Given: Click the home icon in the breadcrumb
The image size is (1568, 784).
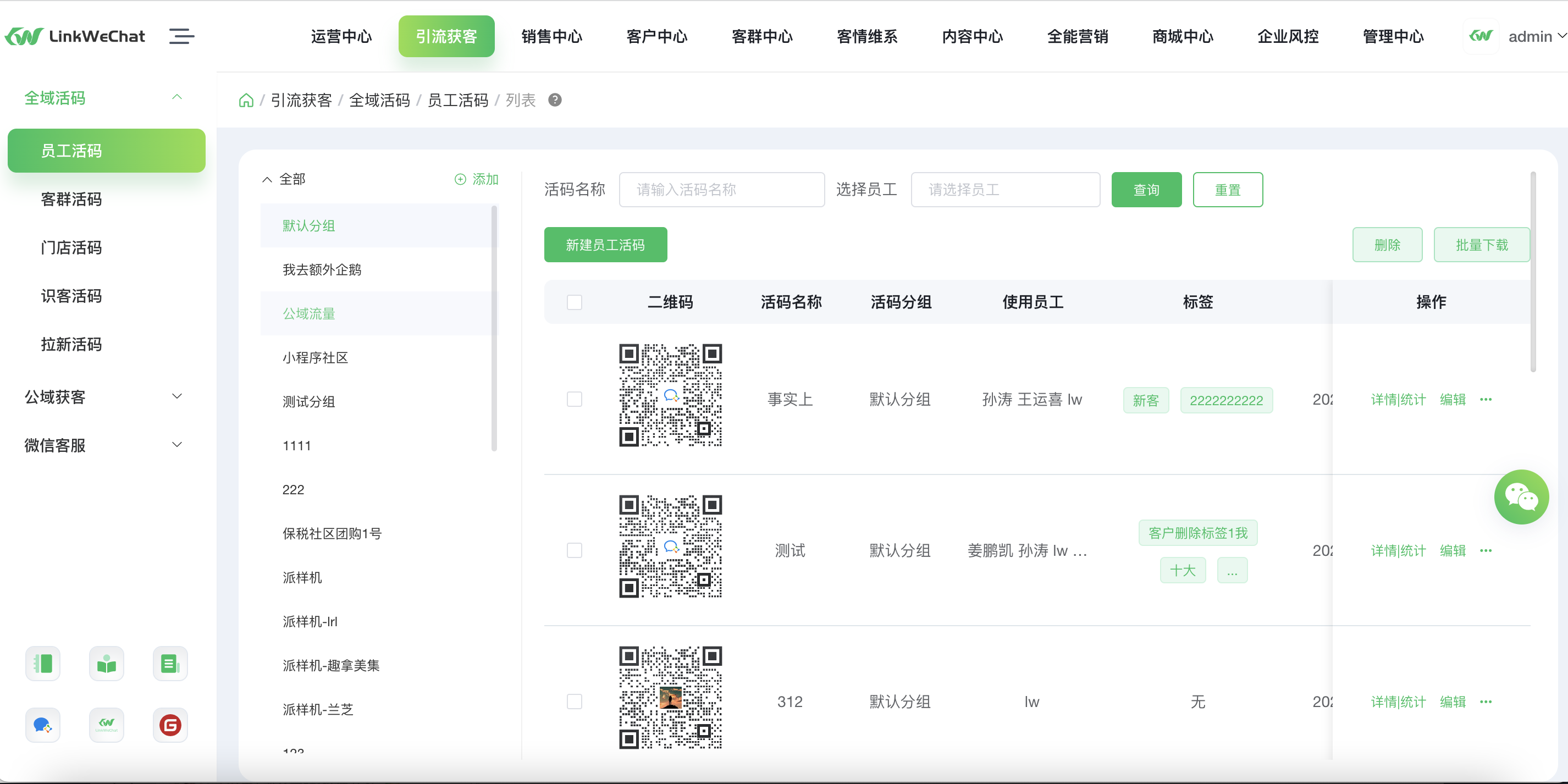Looking at the screenshot, I should pos(246,100).
